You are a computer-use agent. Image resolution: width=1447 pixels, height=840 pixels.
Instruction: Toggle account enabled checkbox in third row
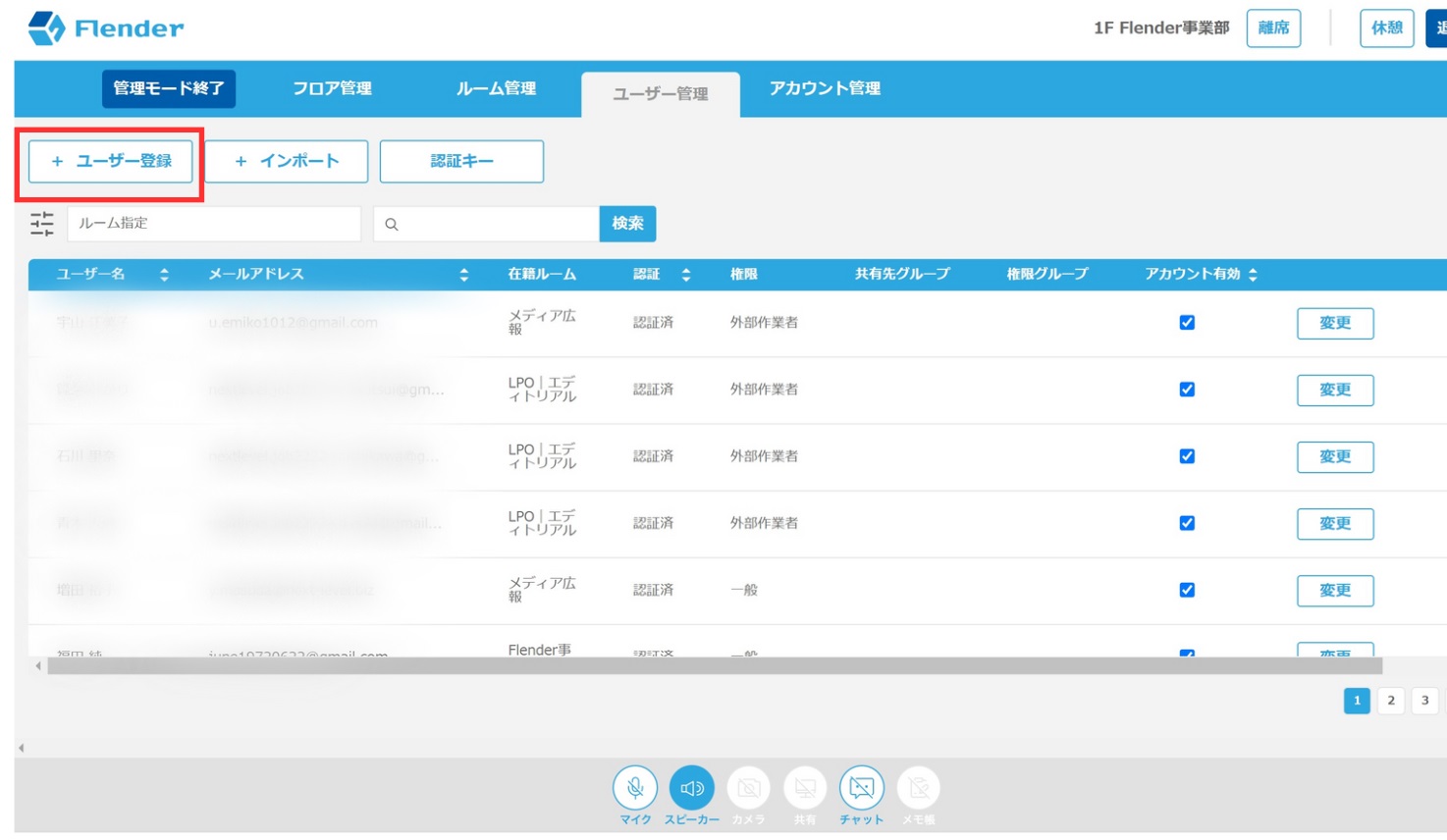(1187, 456)
